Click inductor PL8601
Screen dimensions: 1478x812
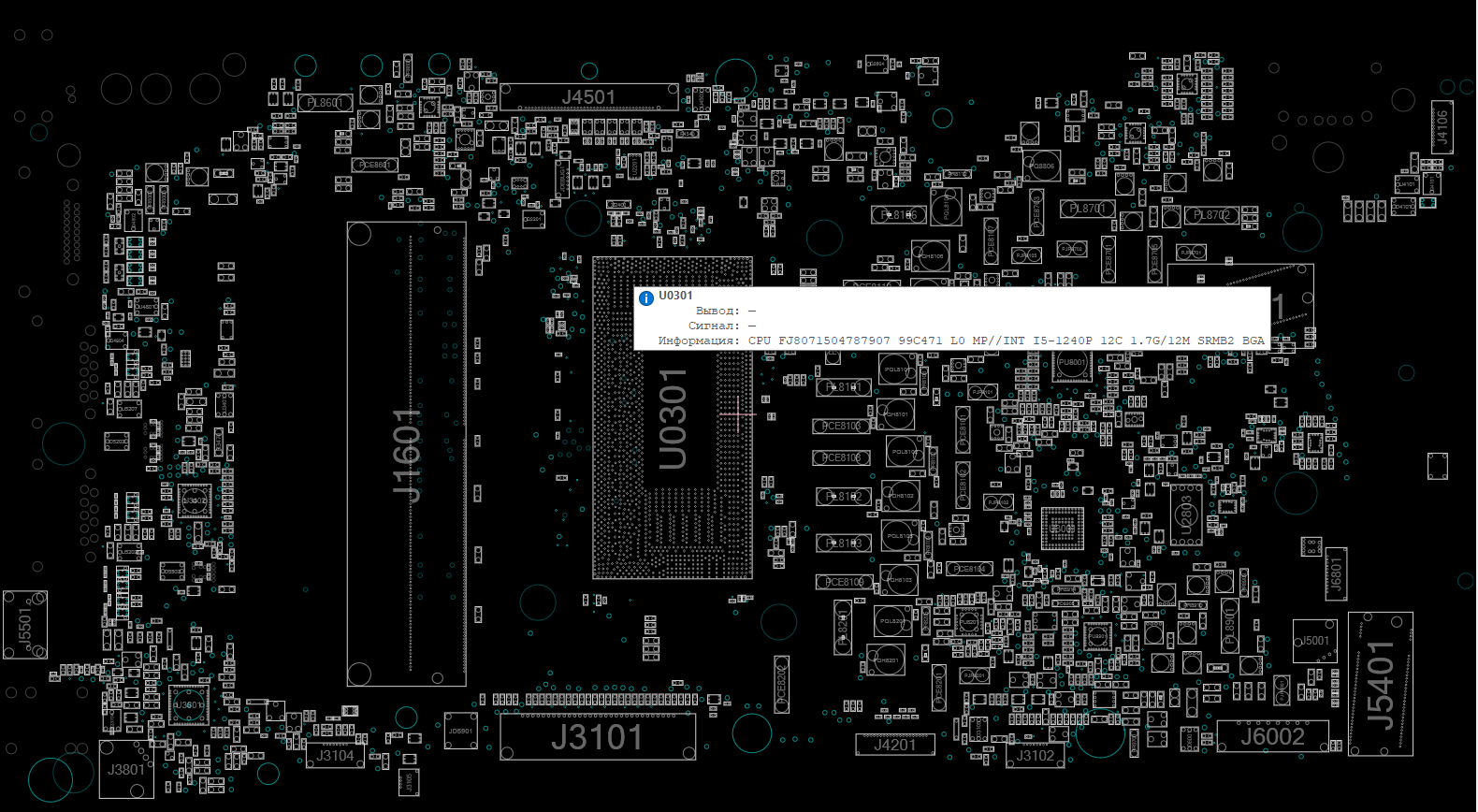[325, 103]
